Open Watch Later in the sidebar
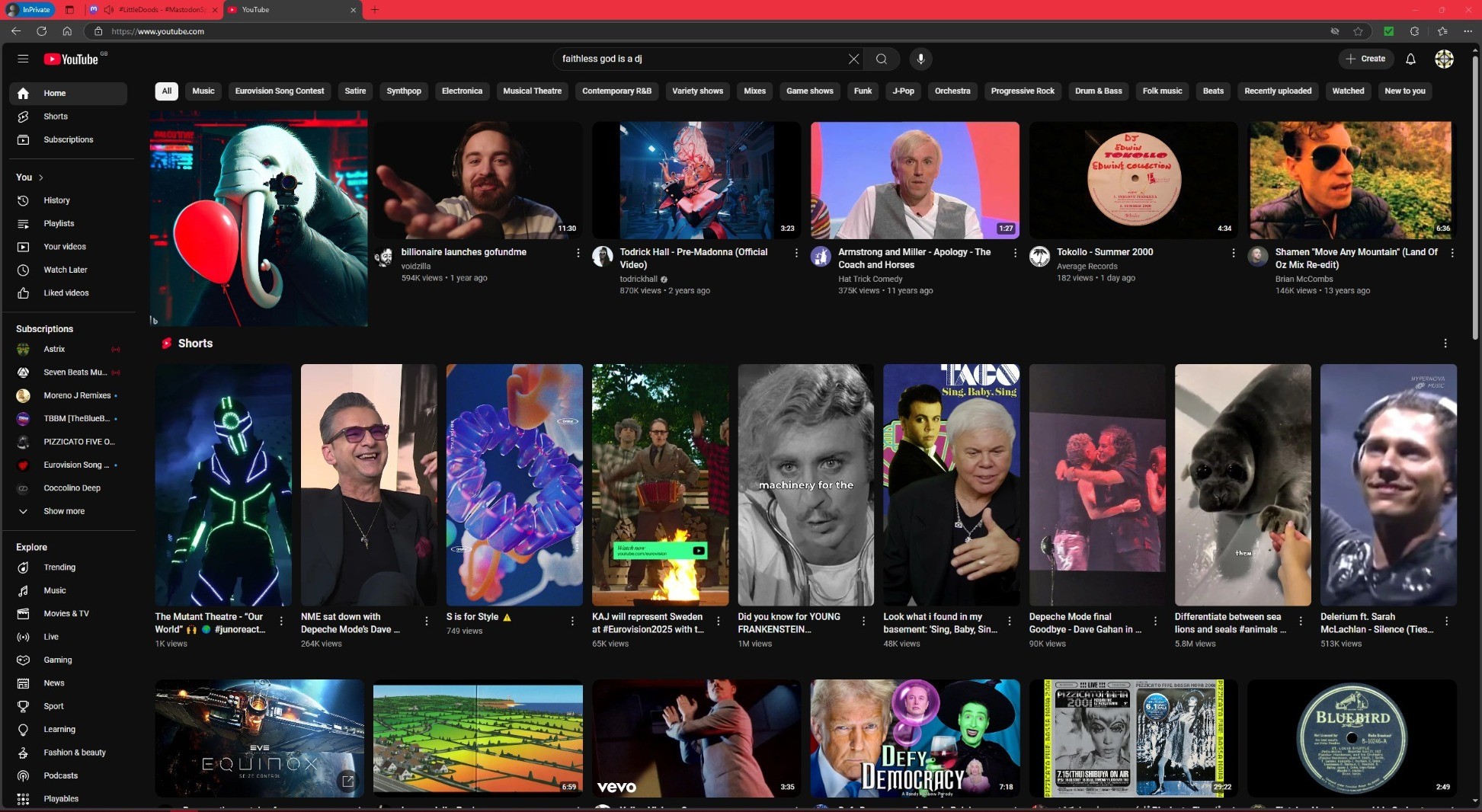1482x812 pixels. (68, 270)
